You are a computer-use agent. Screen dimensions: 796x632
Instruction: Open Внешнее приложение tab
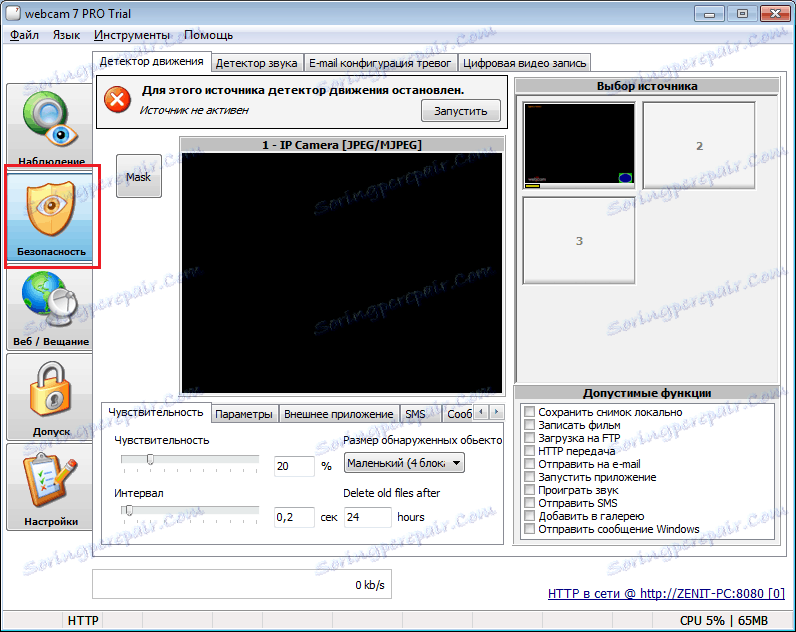click(339, 414)
